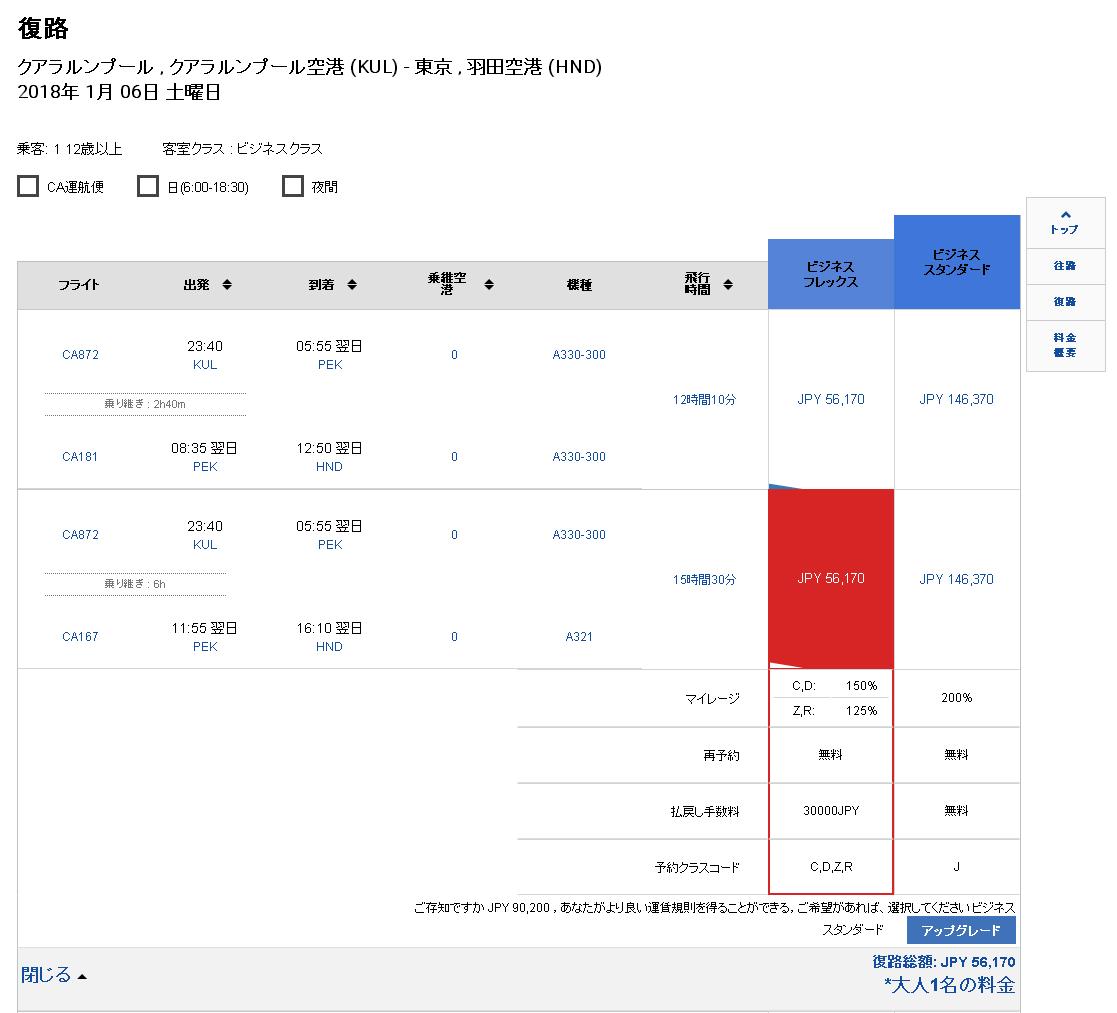This screenshot has width=1117, height=1013.
Task: Toggle the 日(6:00-18:30) daytime checkbox
Action: click(x=147, y=187)
